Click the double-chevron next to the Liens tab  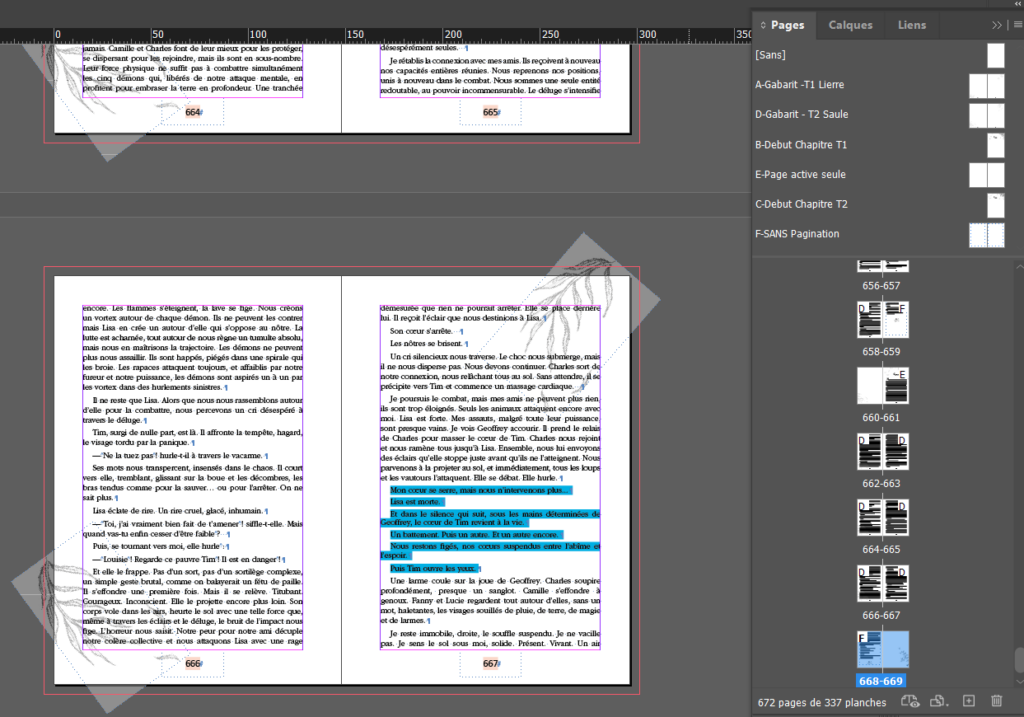(996, 25)
